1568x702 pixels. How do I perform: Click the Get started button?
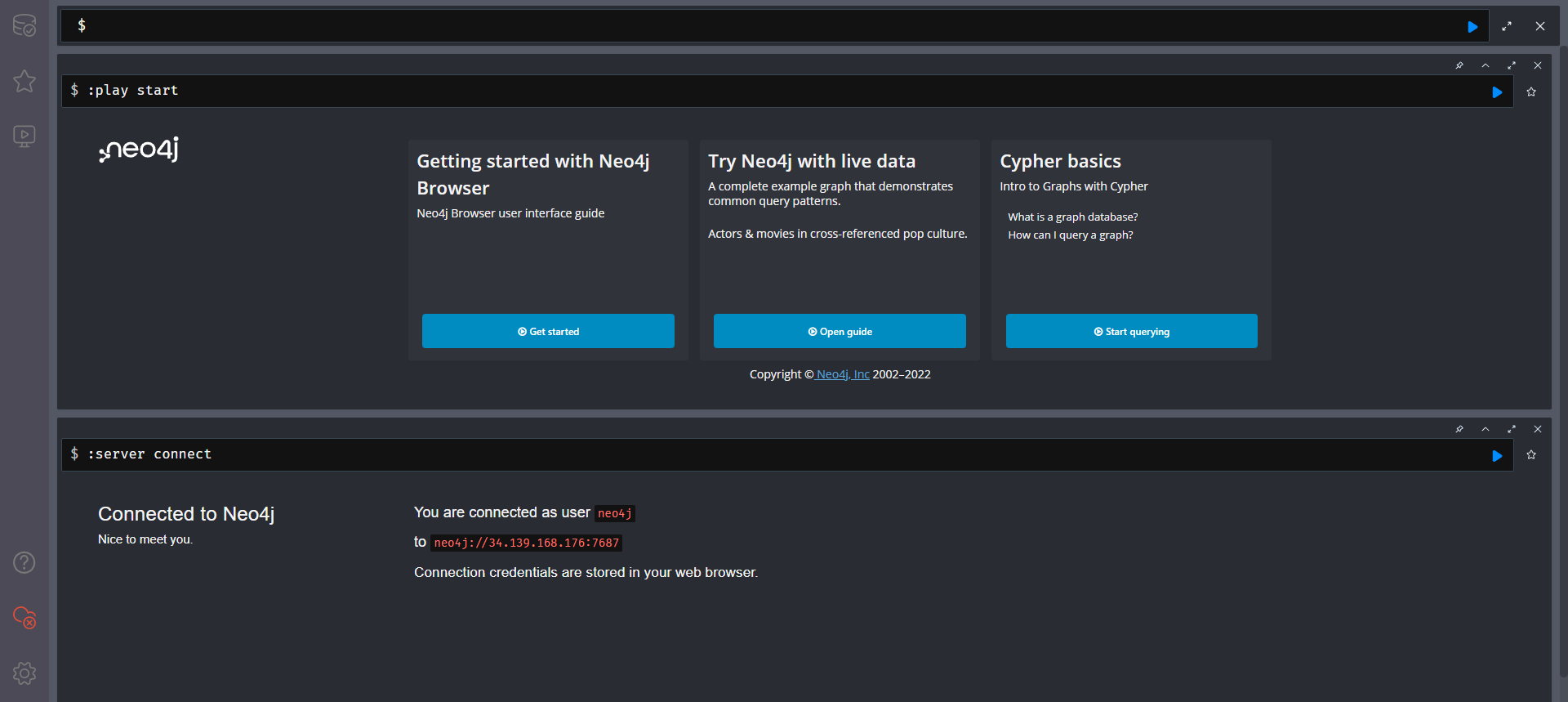(548, 331)
